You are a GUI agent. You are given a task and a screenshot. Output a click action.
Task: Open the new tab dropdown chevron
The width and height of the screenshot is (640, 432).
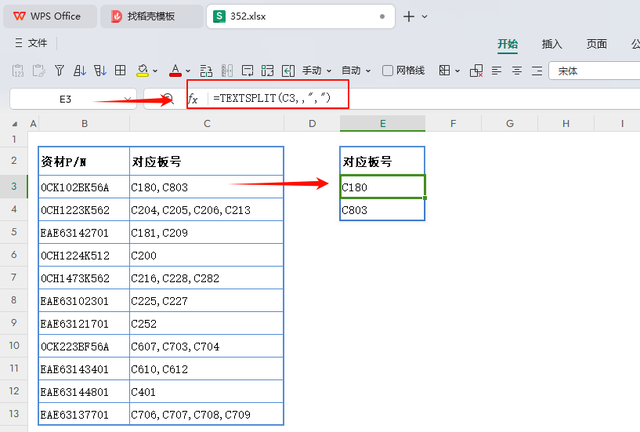pyautogui.click(x=424, y=17)
